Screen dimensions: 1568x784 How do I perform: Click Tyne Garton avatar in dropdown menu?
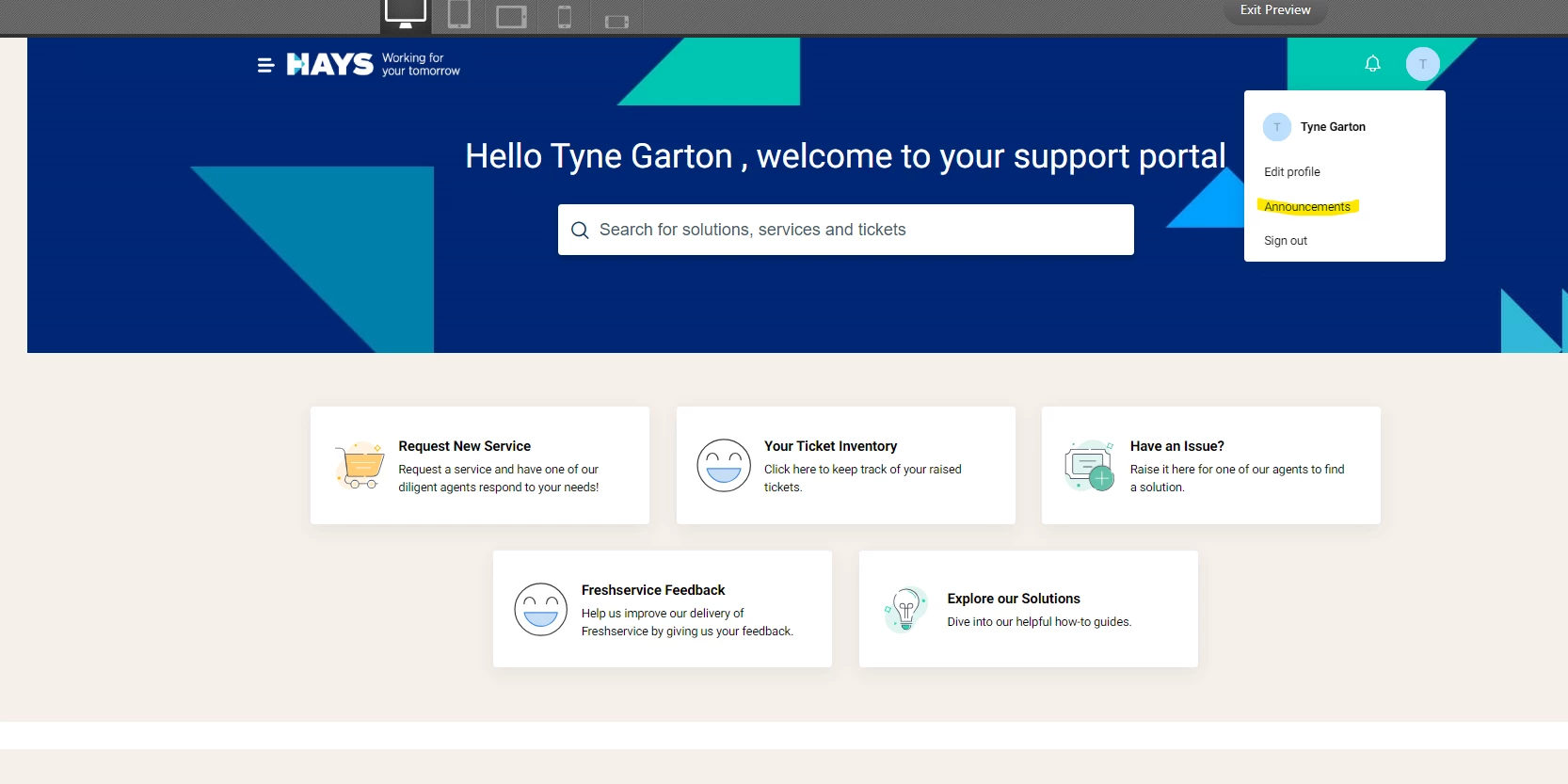click(1277, 127)
